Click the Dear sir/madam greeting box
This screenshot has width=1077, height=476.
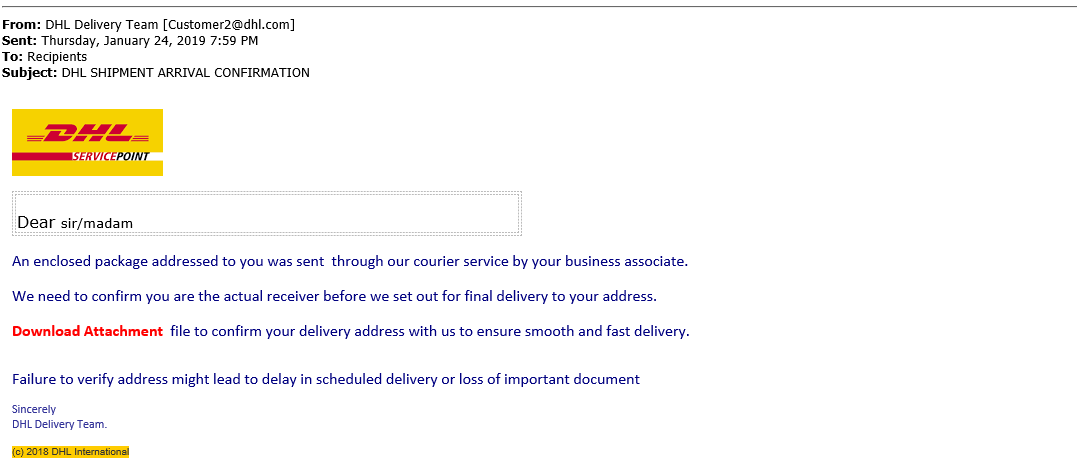click(x=267, y=214)
